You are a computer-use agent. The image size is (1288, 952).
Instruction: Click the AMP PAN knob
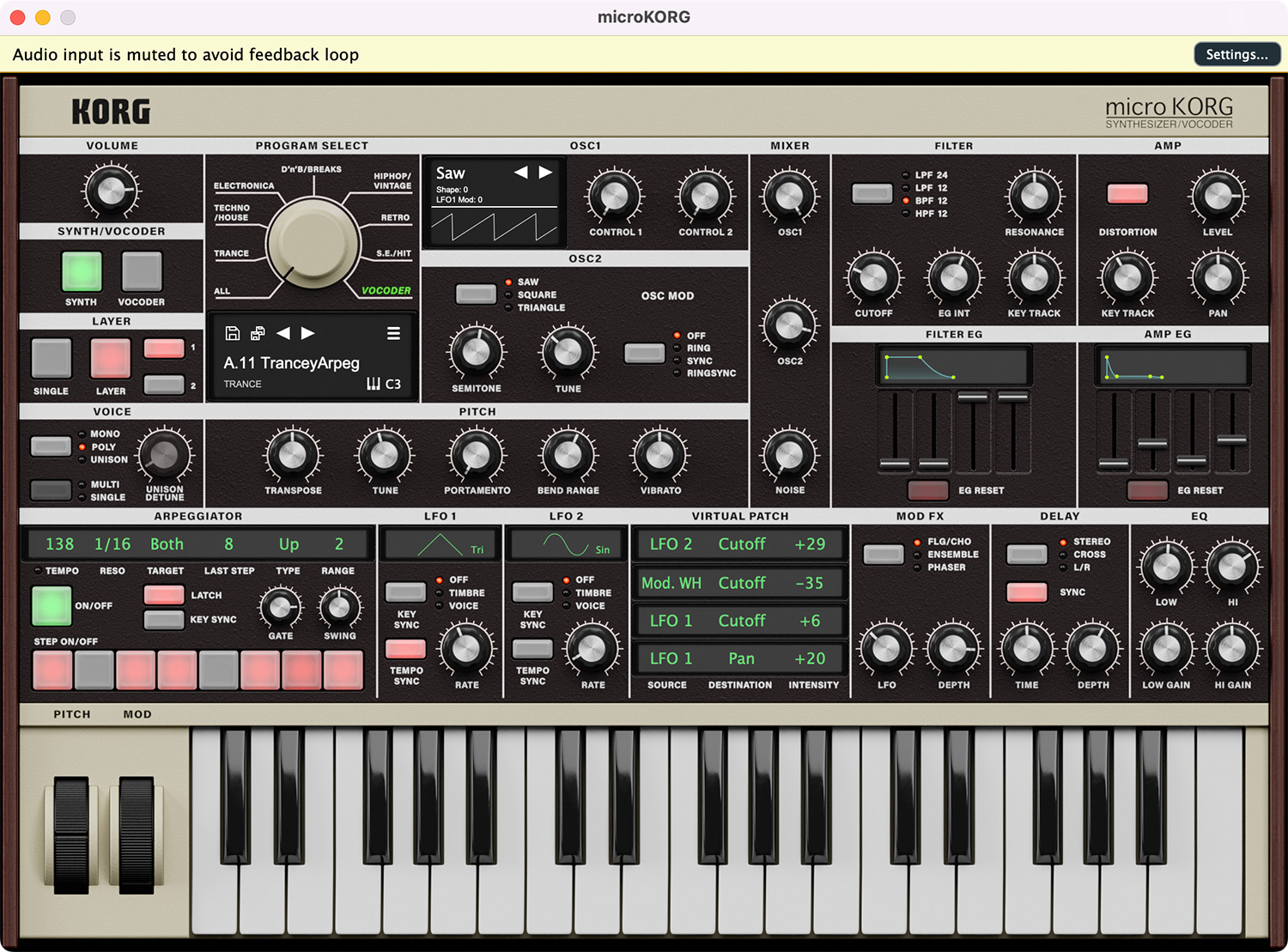point(1218,277)
